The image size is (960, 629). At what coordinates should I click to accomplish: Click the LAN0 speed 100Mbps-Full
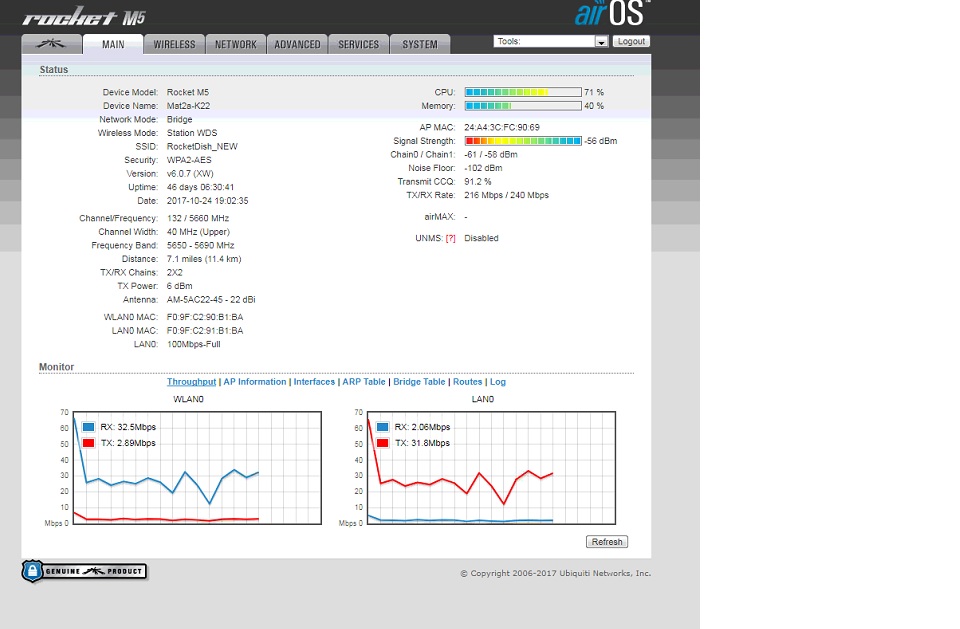pos(193,344)
